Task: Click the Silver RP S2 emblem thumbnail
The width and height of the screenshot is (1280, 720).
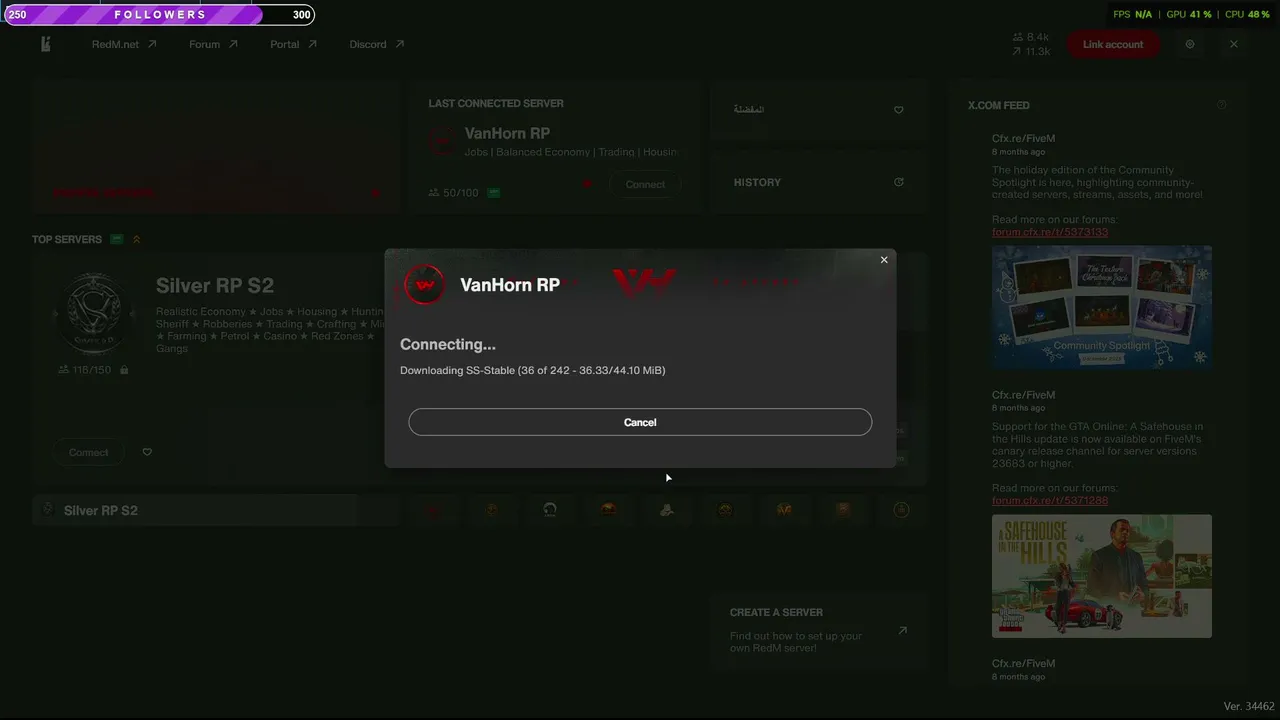Action: pos(92,313)
